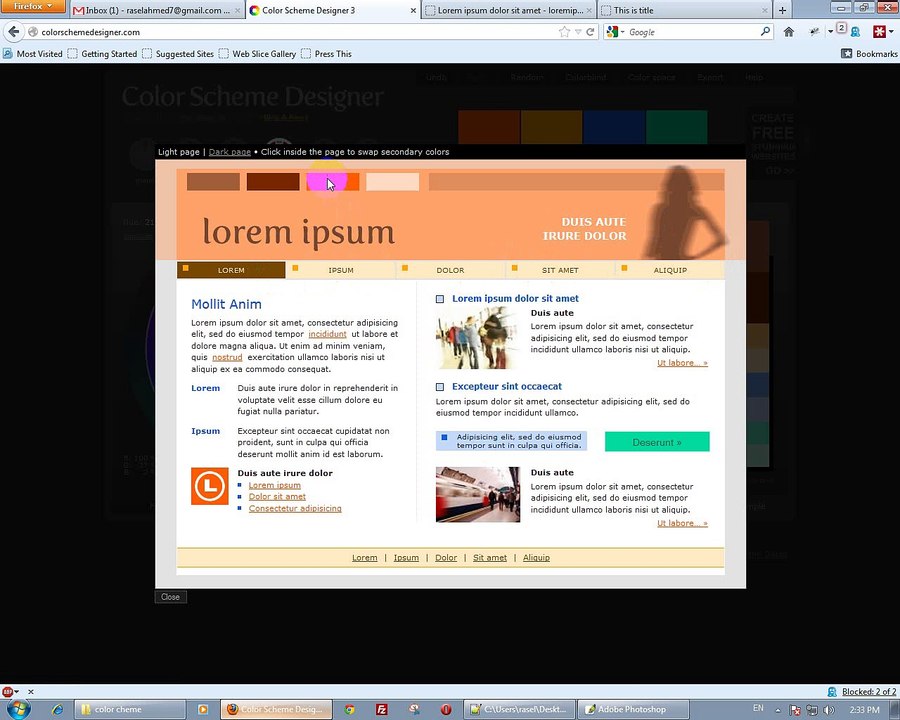900x720 pixels.
Task: Open the Firefox menu button
Action: tap(33, 6)
